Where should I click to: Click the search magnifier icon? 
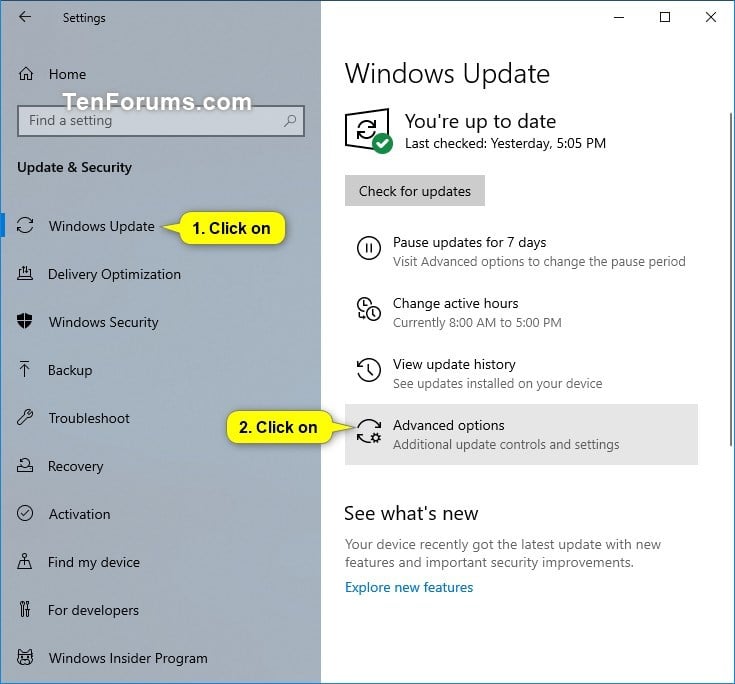(x=290, y=120)
